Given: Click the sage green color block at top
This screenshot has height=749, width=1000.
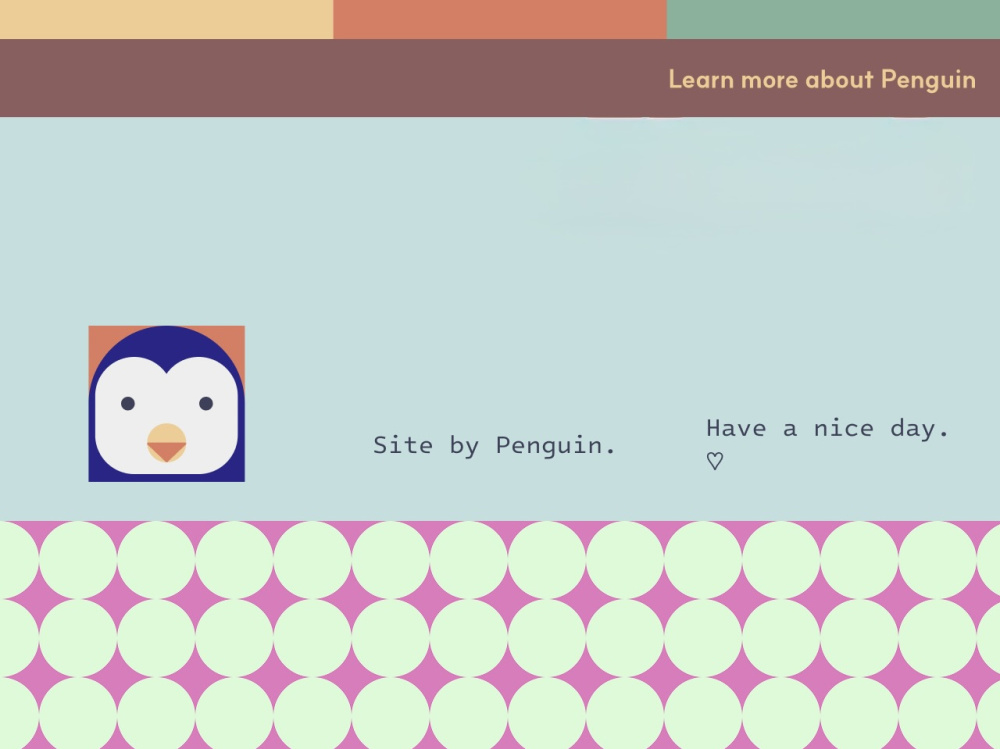Looking at the screenshot, I should 833,19.
